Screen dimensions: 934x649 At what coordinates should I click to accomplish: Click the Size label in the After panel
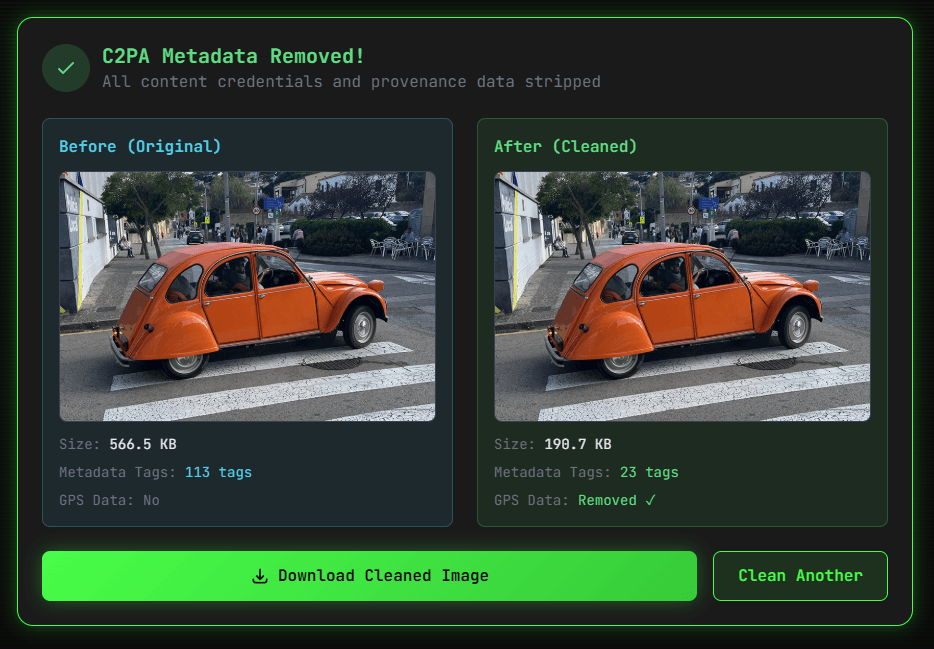coord(512,443)
